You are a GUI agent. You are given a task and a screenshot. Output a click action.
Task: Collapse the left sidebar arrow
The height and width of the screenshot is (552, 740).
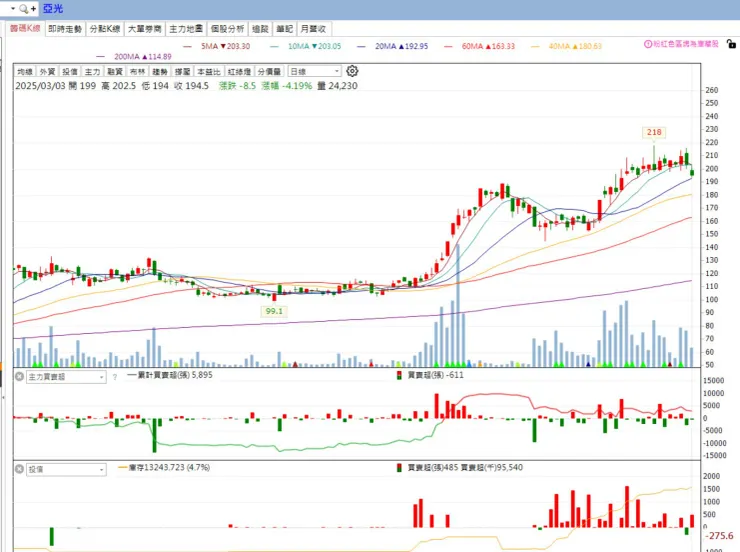pyautogui.click(x=3, y=397)
